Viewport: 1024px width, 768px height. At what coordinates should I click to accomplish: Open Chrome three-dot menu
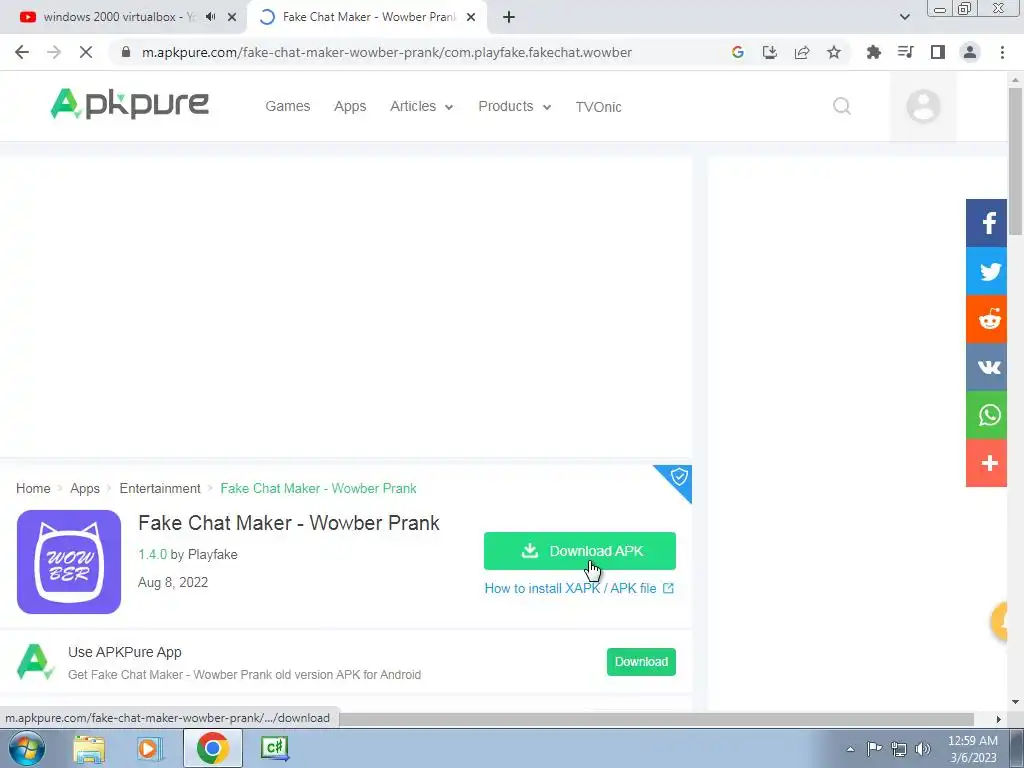tap(1002, 52)
